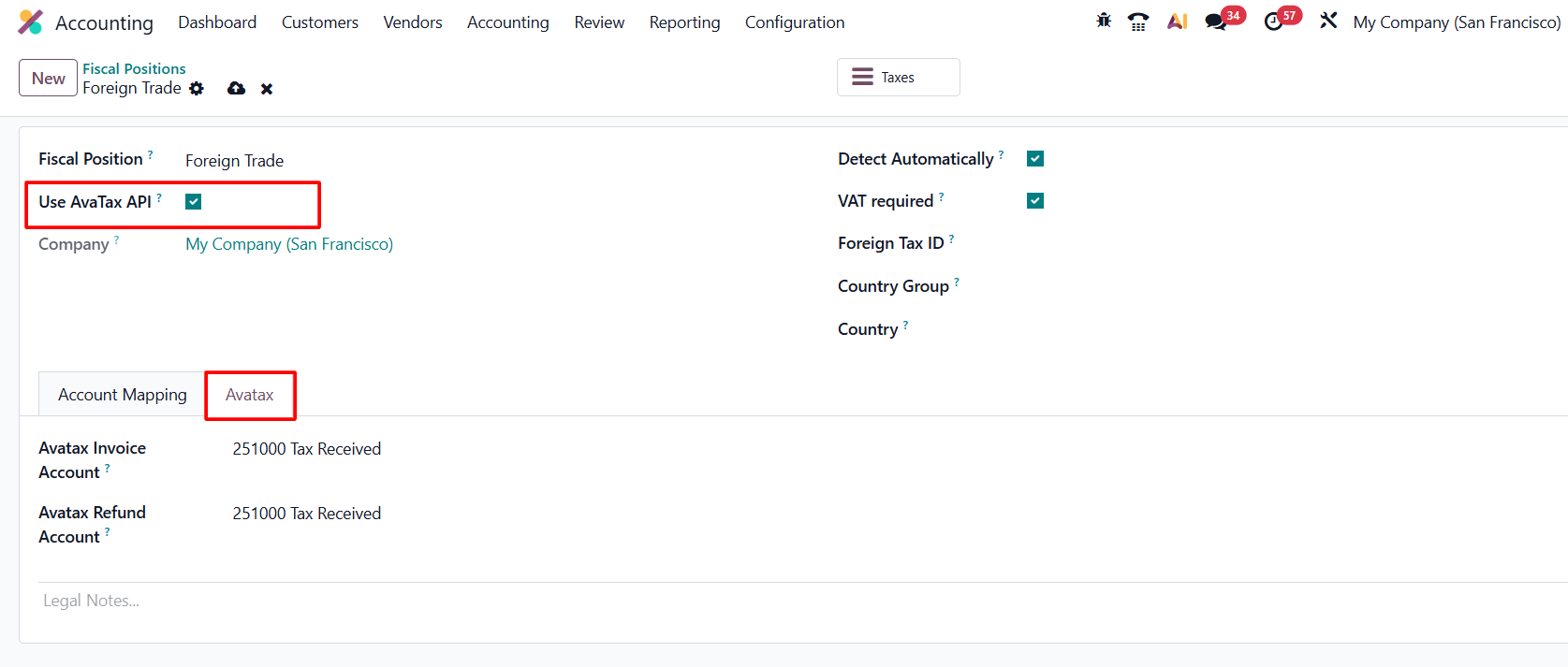The image size is (1568, 667).
Task: Open the company switcher My Company (San Francisco)
Action: click(1457, 22)
